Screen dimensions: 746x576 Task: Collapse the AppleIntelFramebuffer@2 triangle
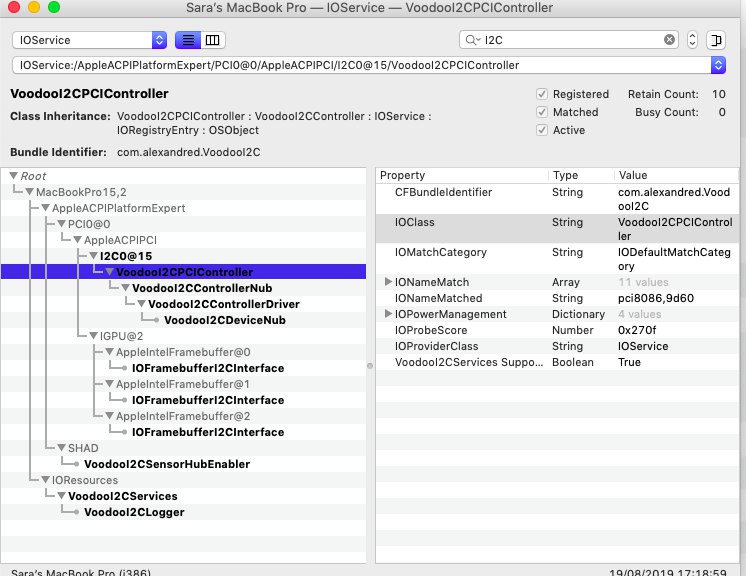[x=109, y=416]
